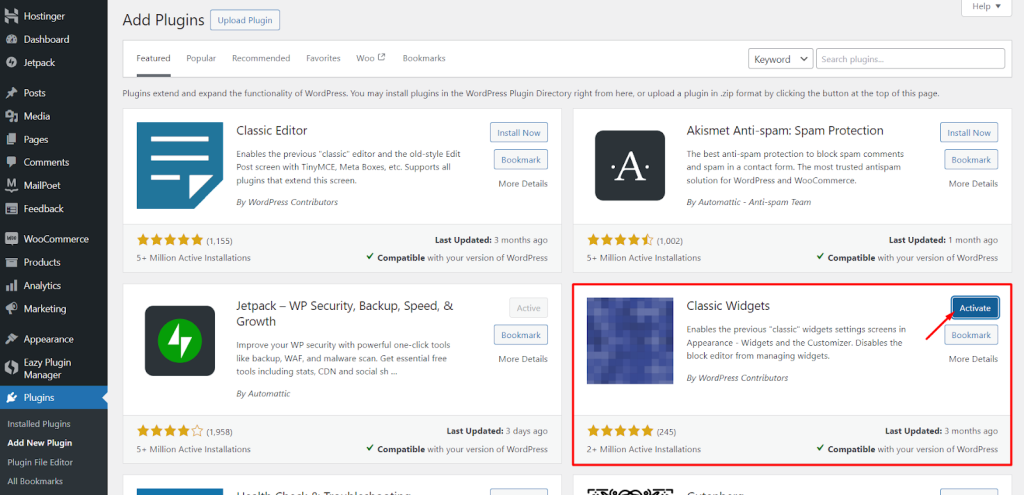This screenshot has height=495, width=1024.
Task: Click the Analytics bar chart icon
Action: [x=11, y=285]
